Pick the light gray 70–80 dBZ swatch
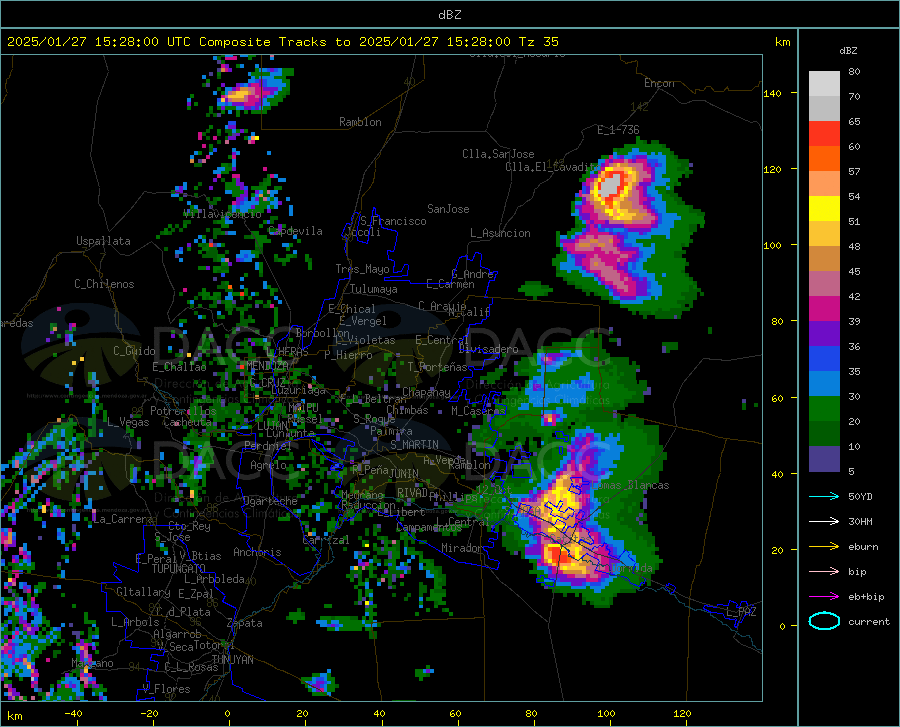Viewport: 900px width, 727px height. pos(824,84)
